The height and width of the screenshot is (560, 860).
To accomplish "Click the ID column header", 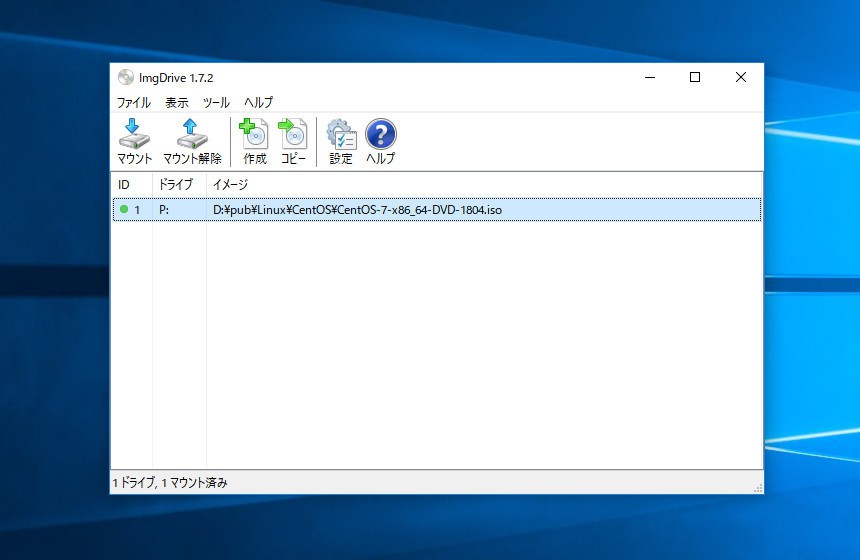I will click(x=125, y=185).
